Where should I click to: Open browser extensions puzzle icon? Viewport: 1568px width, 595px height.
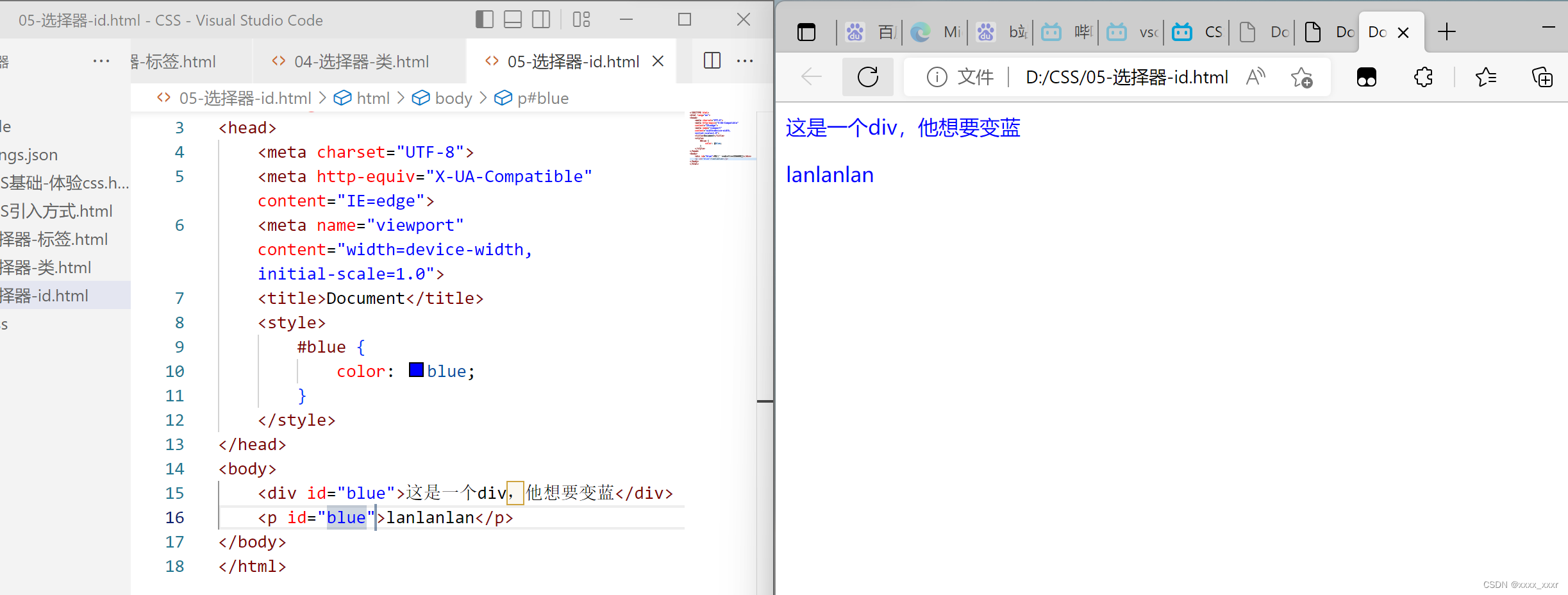tap(1423, 77)
